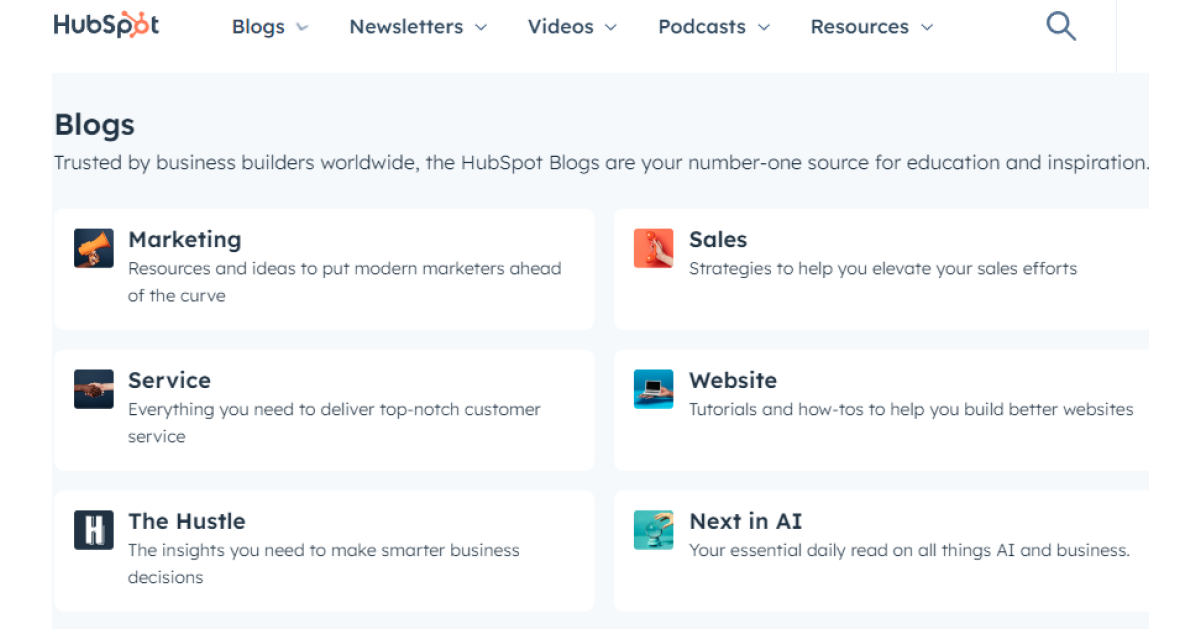The height and width of the screenshot is (630, 1200).
Task: Expand the Blogs menu chevron
Action: coord(302,28)
